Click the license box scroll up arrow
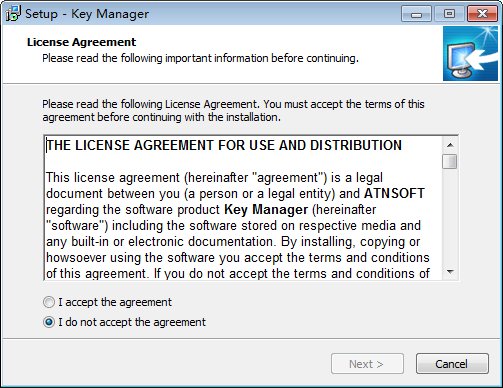This screenshot has width=503, height=388. click(x=450, y=145)
